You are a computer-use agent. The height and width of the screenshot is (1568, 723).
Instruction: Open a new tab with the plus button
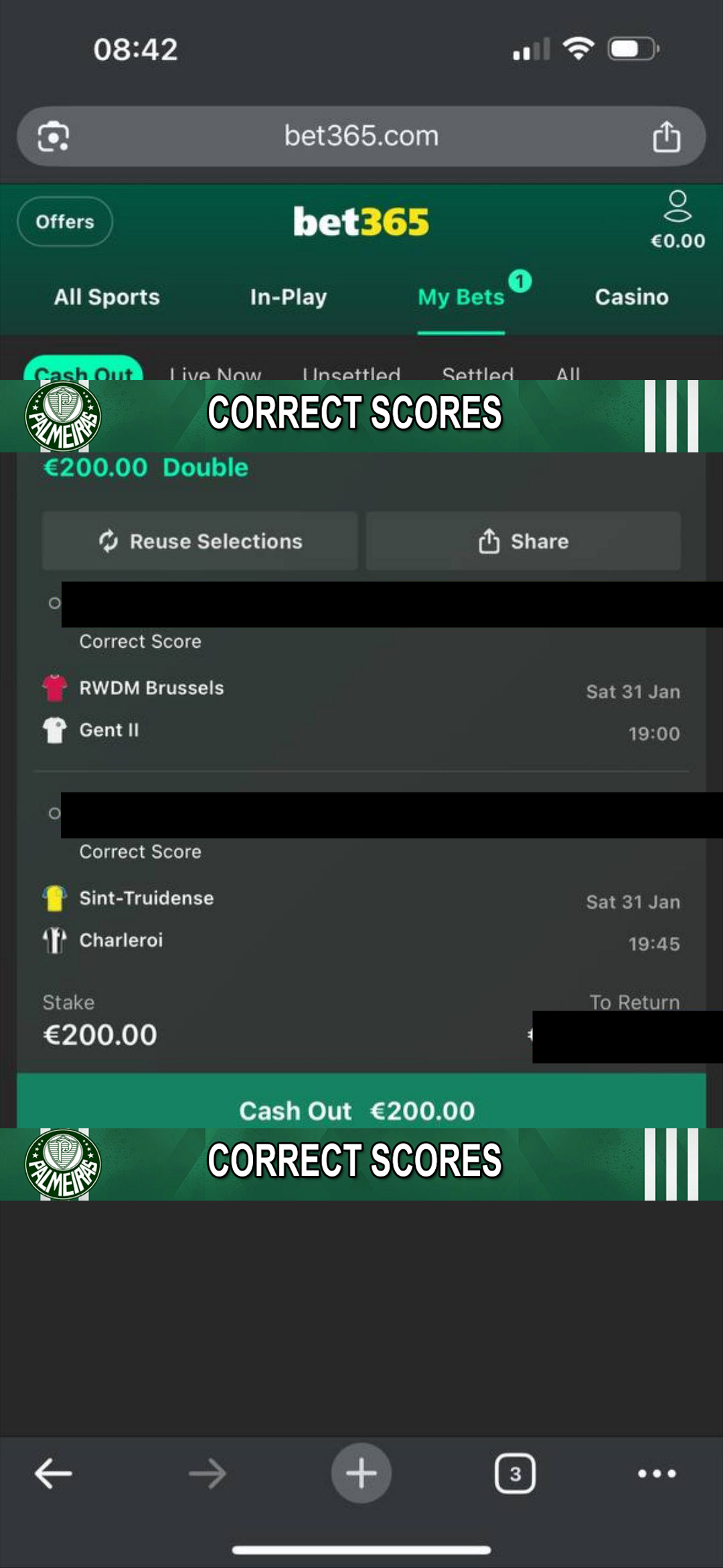(x=361, y=1473)
